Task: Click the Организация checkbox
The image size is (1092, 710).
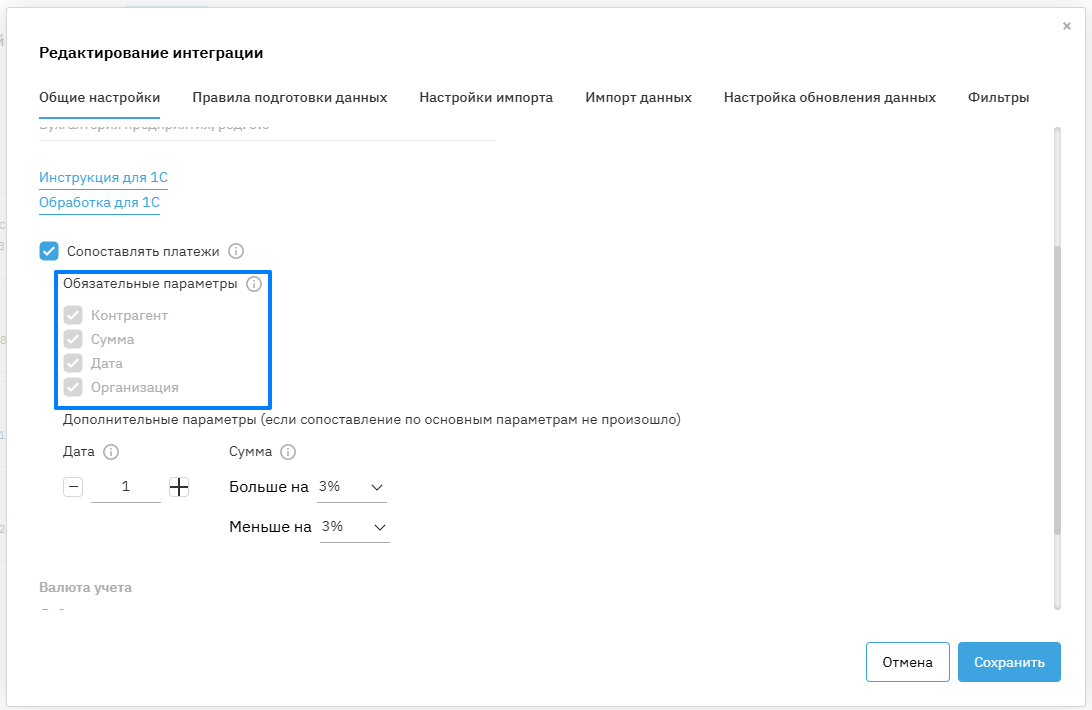Action: [x=73, y=387]
